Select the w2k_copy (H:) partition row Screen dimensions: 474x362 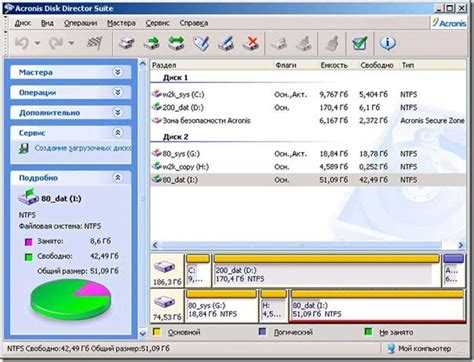click(308, 167)
